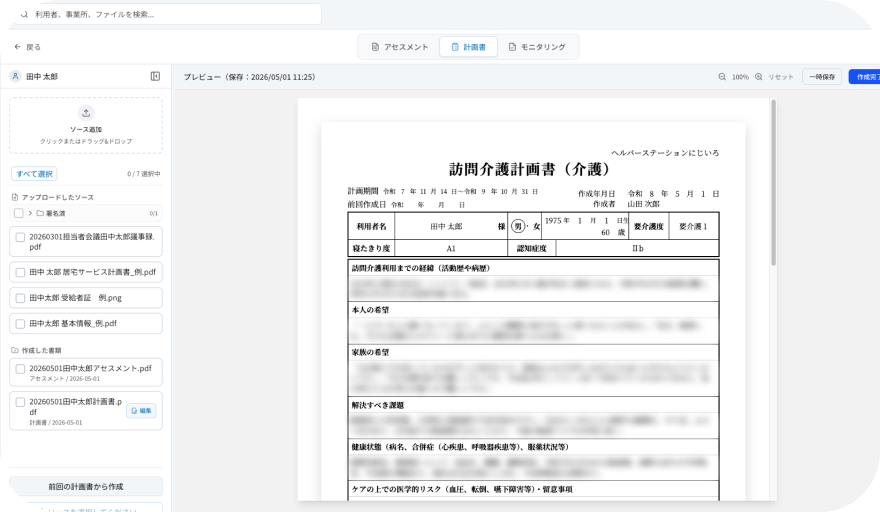Screen dimensions: 880x512
Task: Click file name 田中太郎 基本情報_例.pdf
Action: point(73,324)
